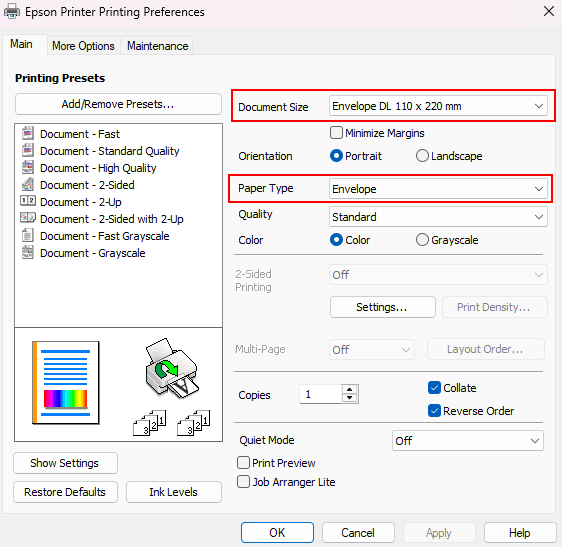Open the Document Size dropdown

click(438, 106)
